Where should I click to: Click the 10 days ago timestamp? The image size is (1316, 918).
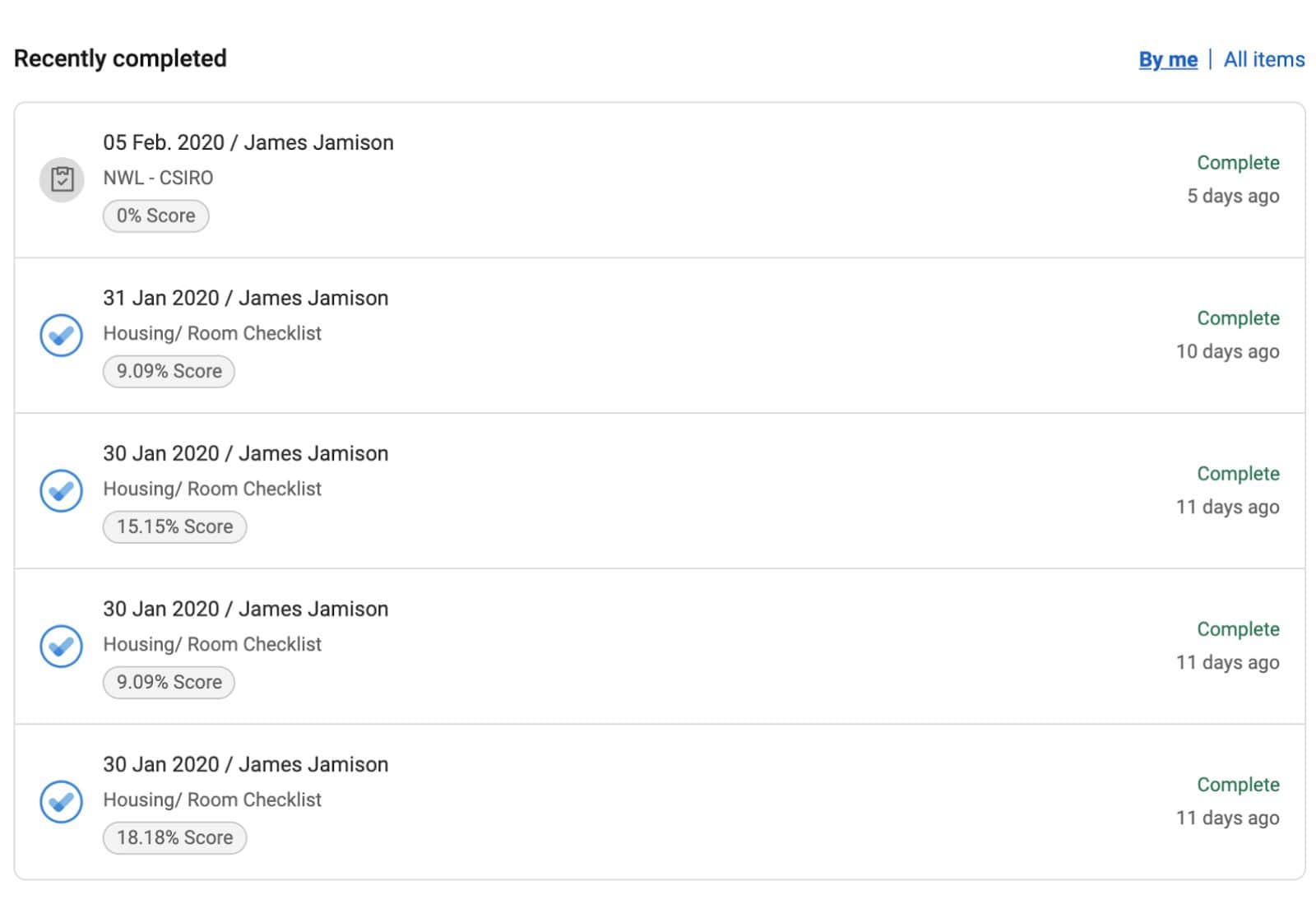click(x=1227, y=351)
